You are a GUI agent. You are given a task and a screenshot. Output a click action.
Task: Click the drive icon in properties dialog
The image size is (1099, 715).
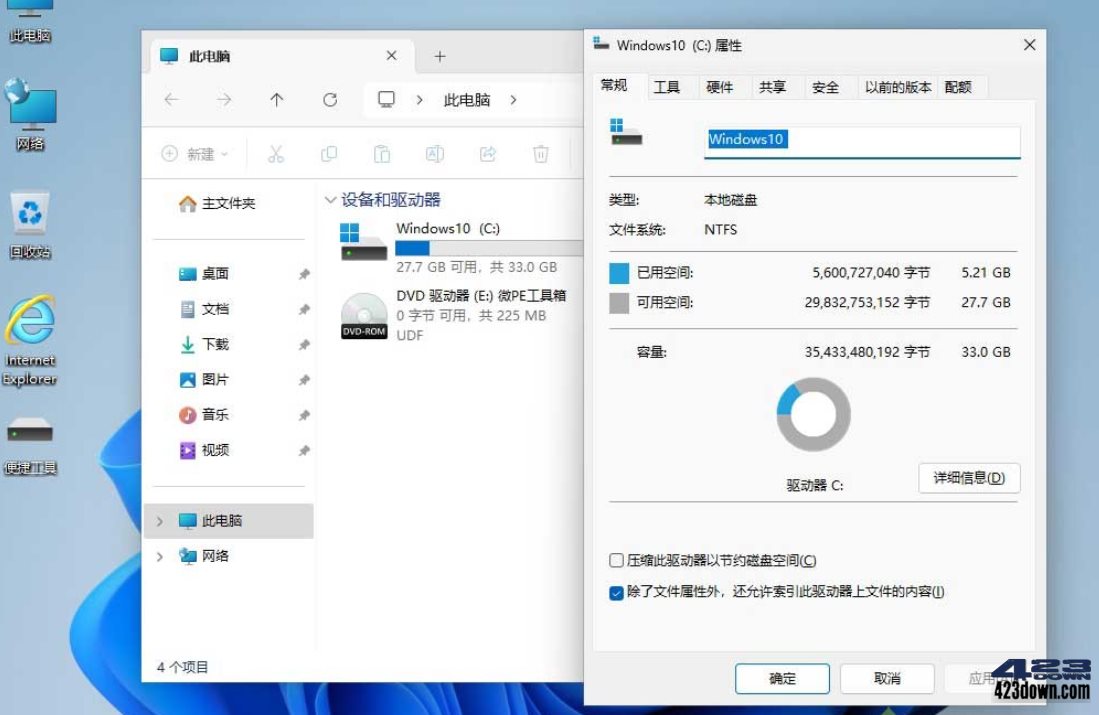pyautogui.click(x=625, y=132)
